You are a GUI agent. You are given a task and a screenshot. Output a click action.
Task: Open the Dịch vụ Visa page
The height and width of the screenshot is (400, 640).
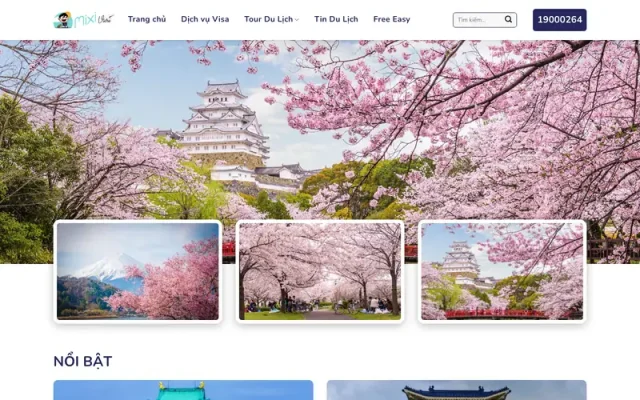[205, 19]
